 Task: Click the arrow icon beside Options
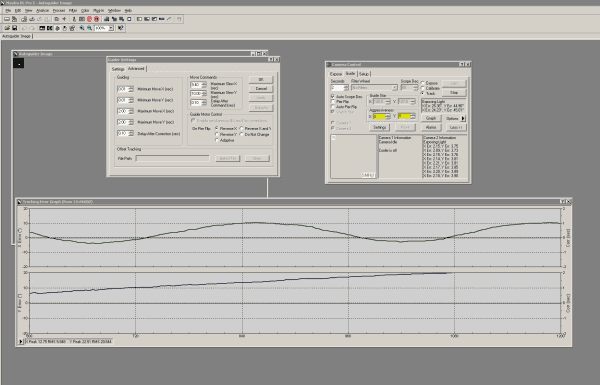463,118
